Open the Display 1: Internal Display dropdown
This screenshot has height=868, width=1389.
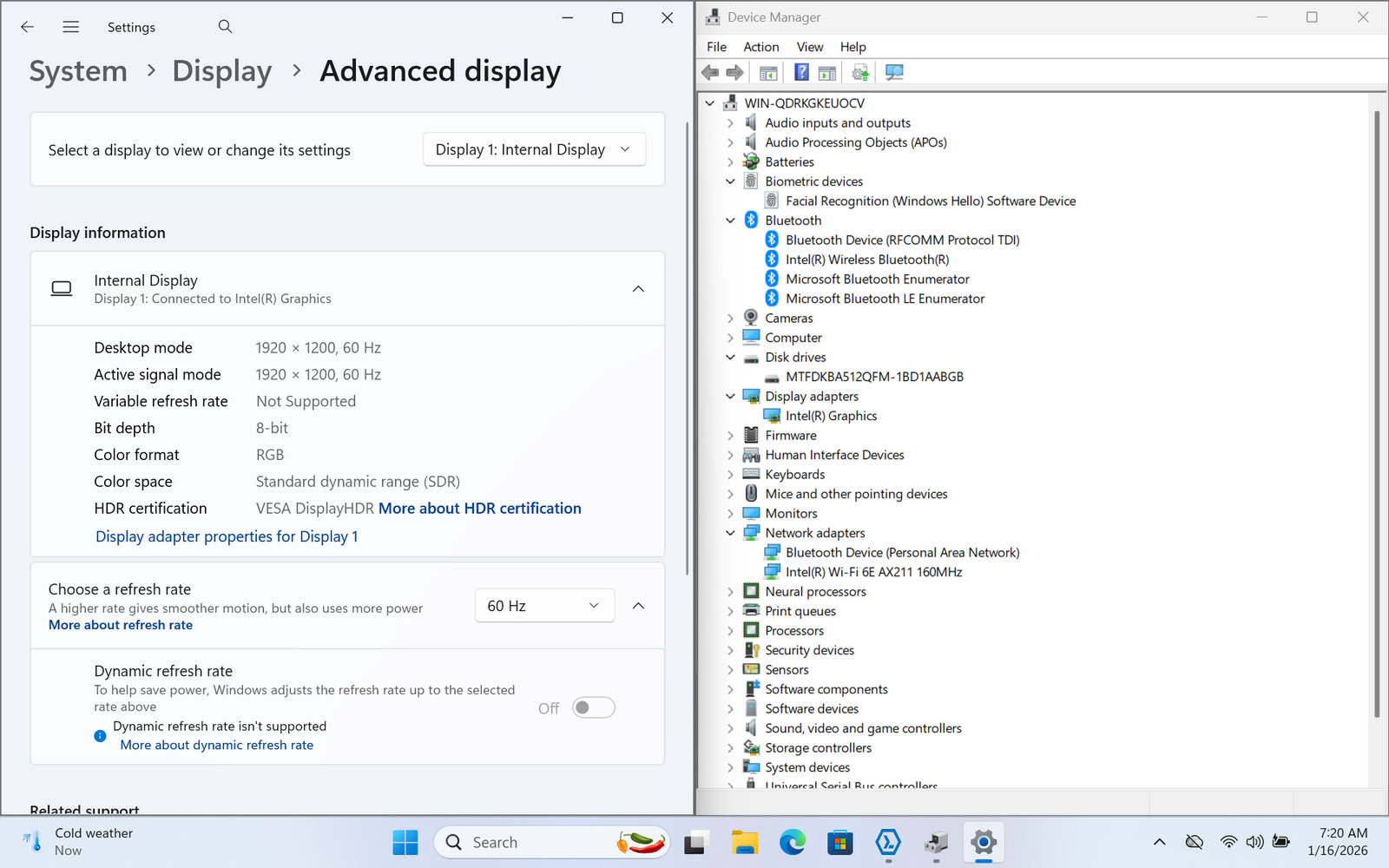coord(534,149)
